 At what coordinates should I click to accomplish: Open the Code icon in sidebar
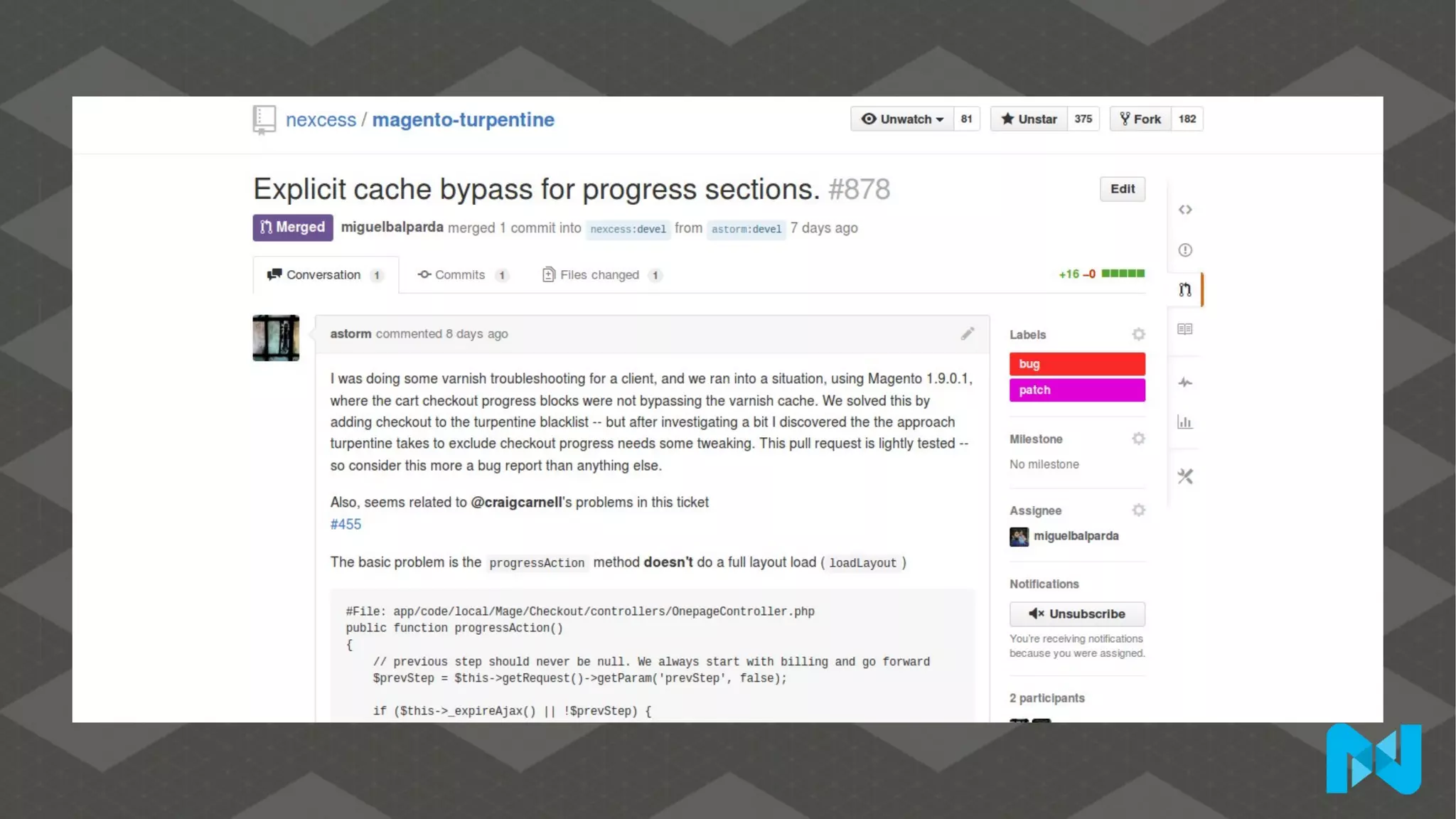pyautogui.click(x=1184, y=210)
